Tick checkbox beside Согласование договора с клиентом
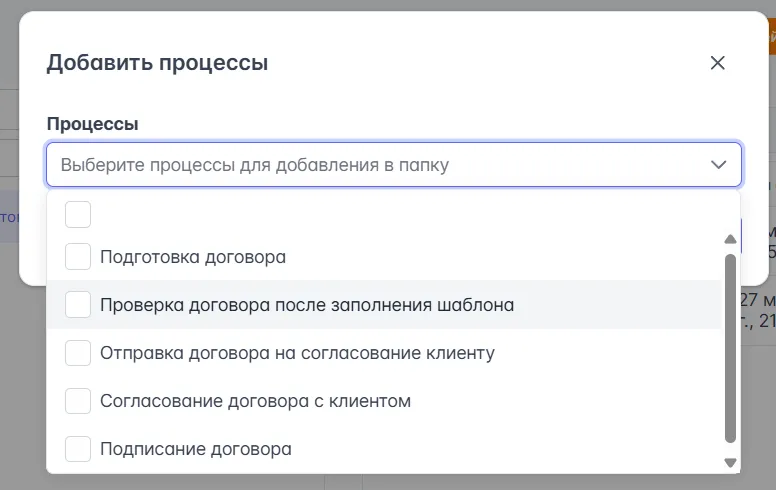 click(78, 401)
